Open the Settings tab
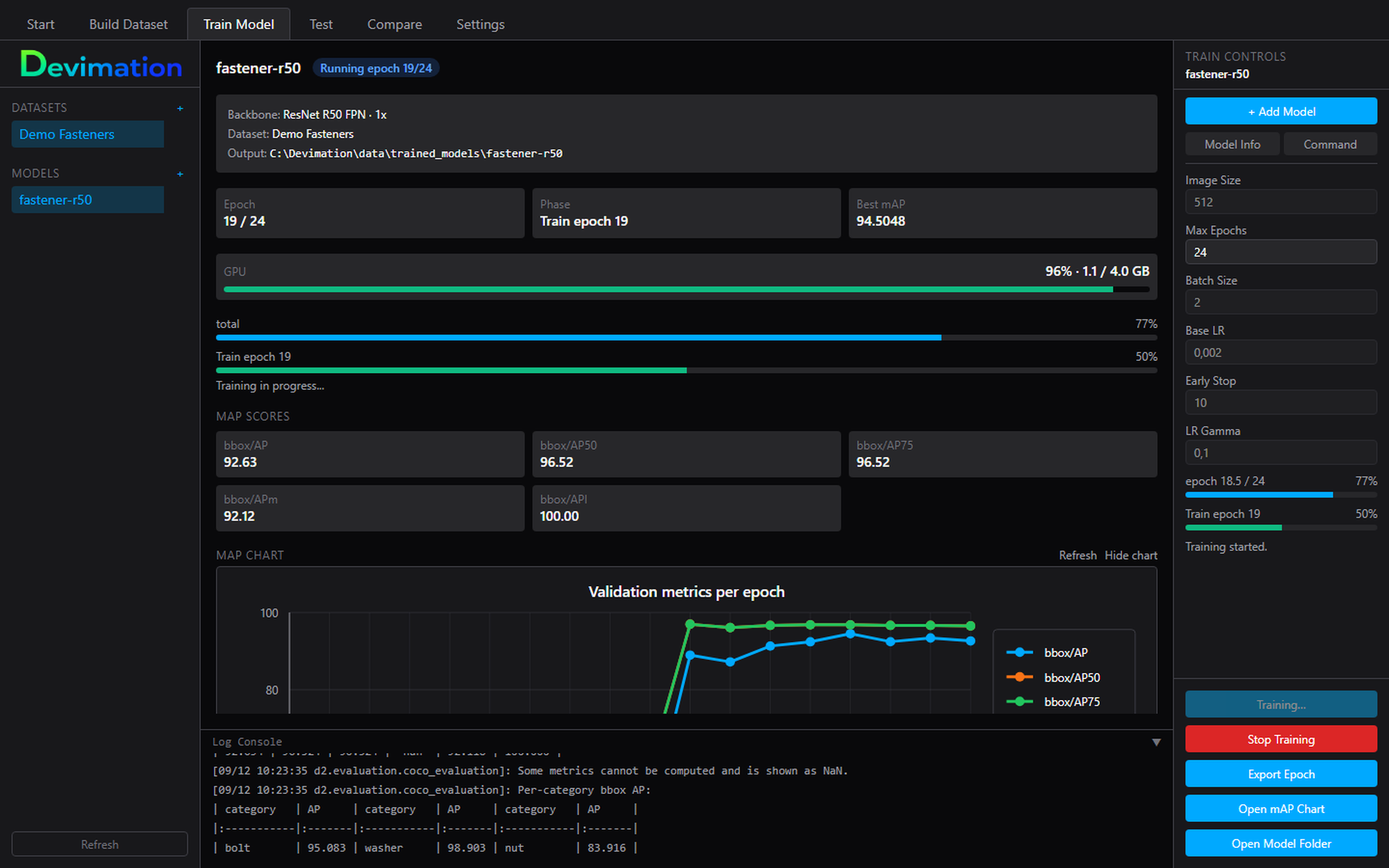 pyautogui.click(x=480, y=24)
